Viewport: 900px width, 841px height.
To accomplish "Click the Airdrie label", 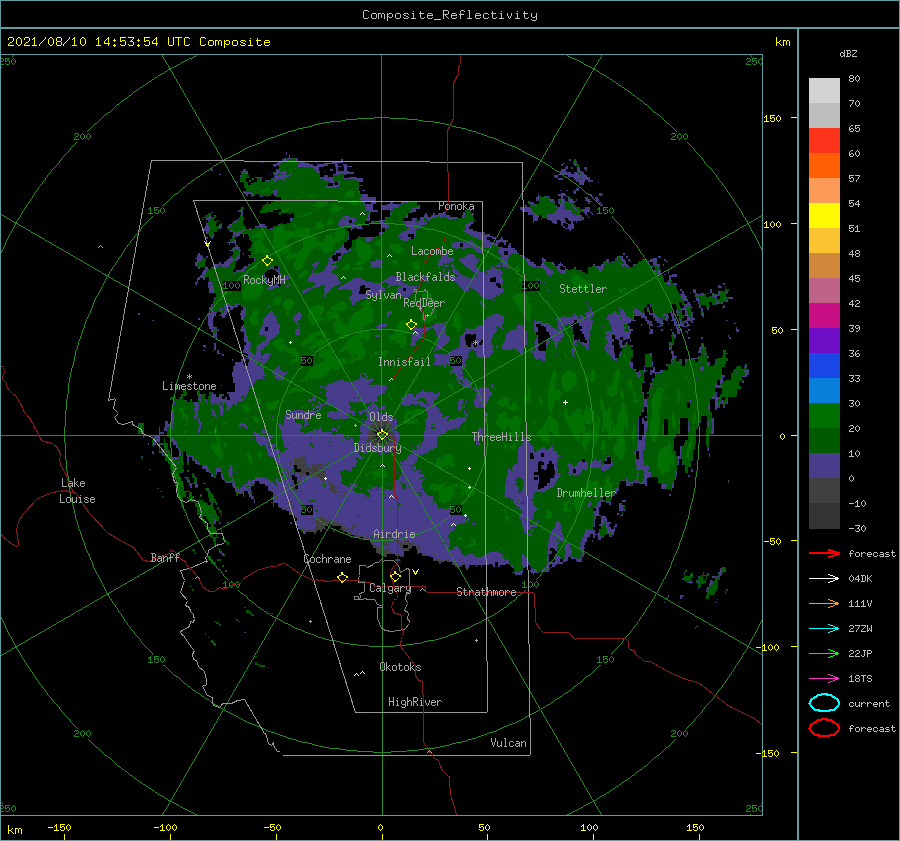I will pyautogui.click(x=394, y=534).
